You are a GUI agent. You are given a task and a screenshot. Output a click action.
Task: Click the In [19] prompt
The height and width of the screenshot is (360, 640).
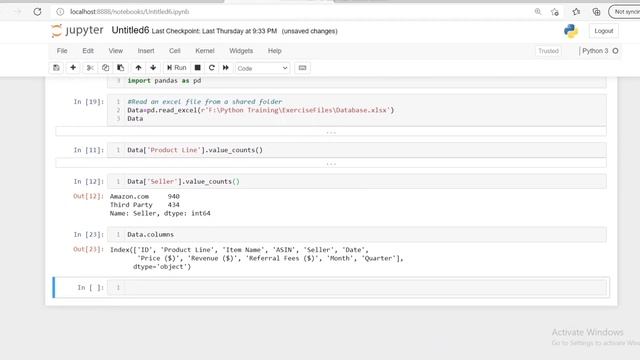tap(89, 102)
